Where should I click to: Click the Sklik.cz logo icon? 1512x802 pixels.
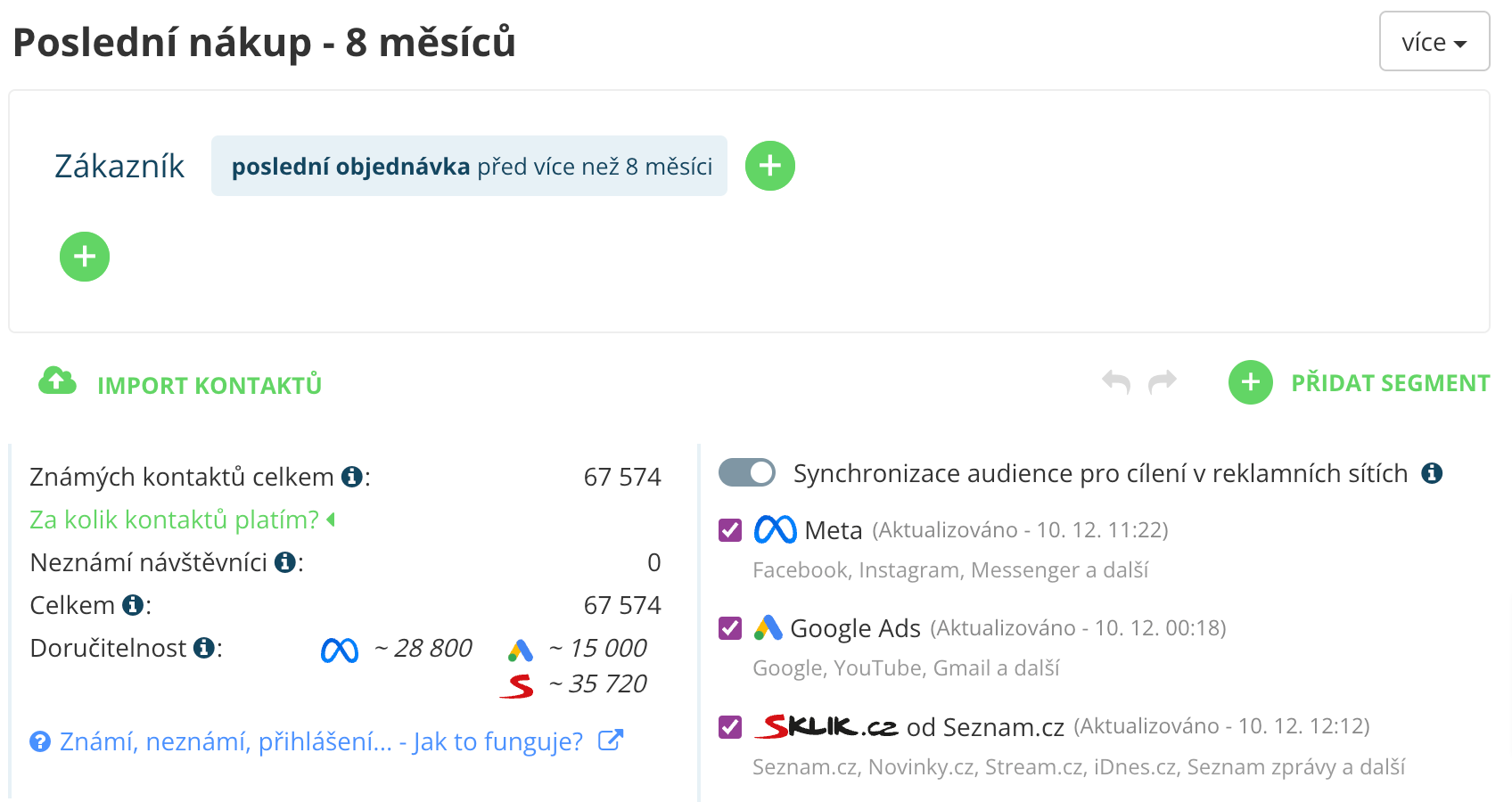[825, 725]
